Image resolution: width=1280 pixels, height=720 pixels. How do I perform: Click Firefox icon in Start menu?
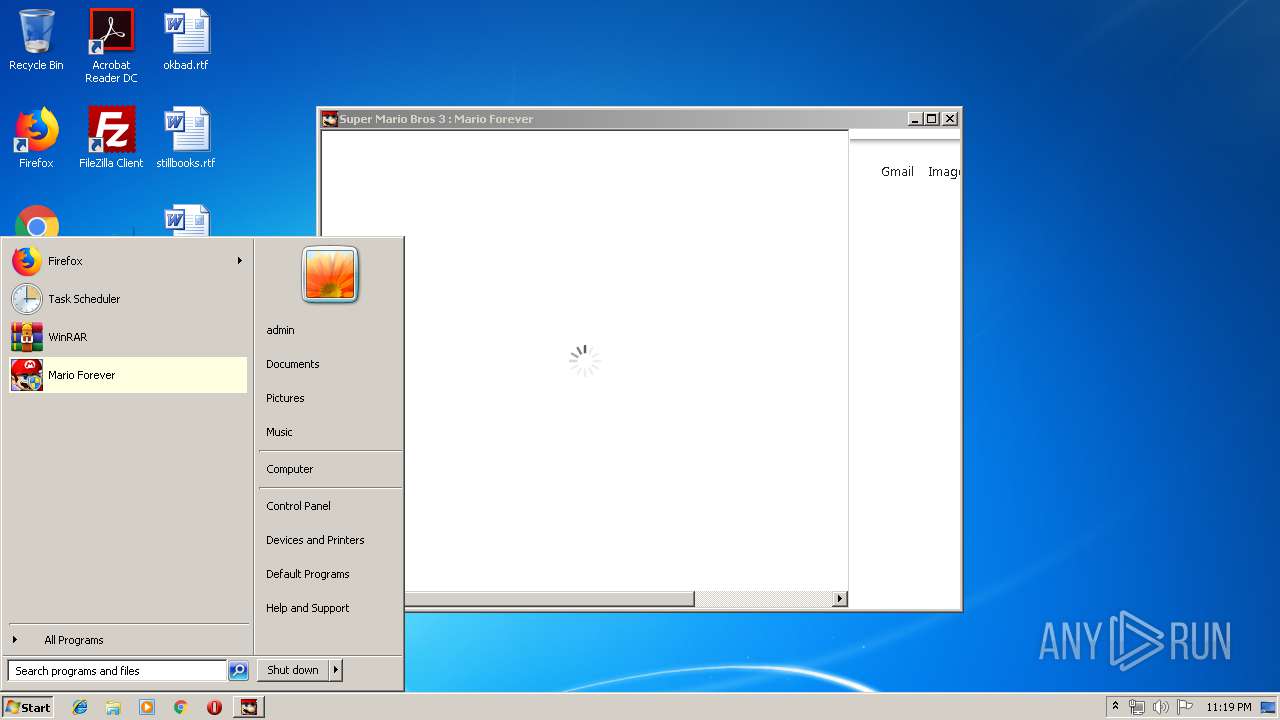coord(27,261)
